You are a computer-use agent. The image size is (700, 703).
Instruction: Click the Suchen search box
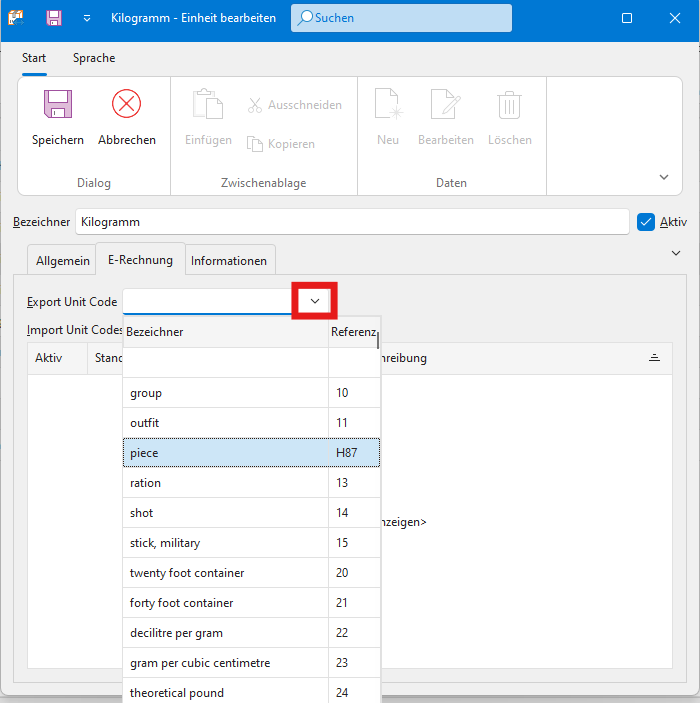tap(400, 18)
